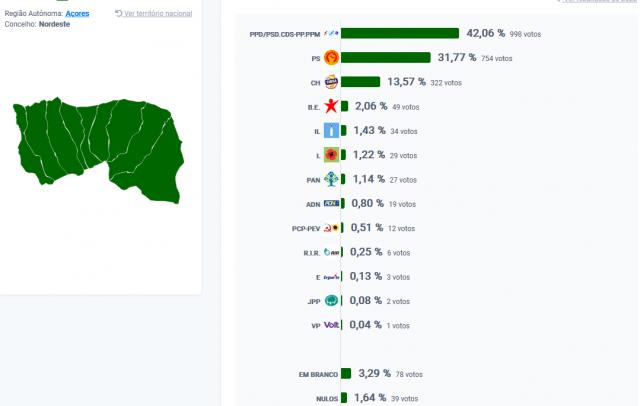Select the Volt purple party logo
The width and height of the screenshot is (640, 406).
[x=331, y=325]
